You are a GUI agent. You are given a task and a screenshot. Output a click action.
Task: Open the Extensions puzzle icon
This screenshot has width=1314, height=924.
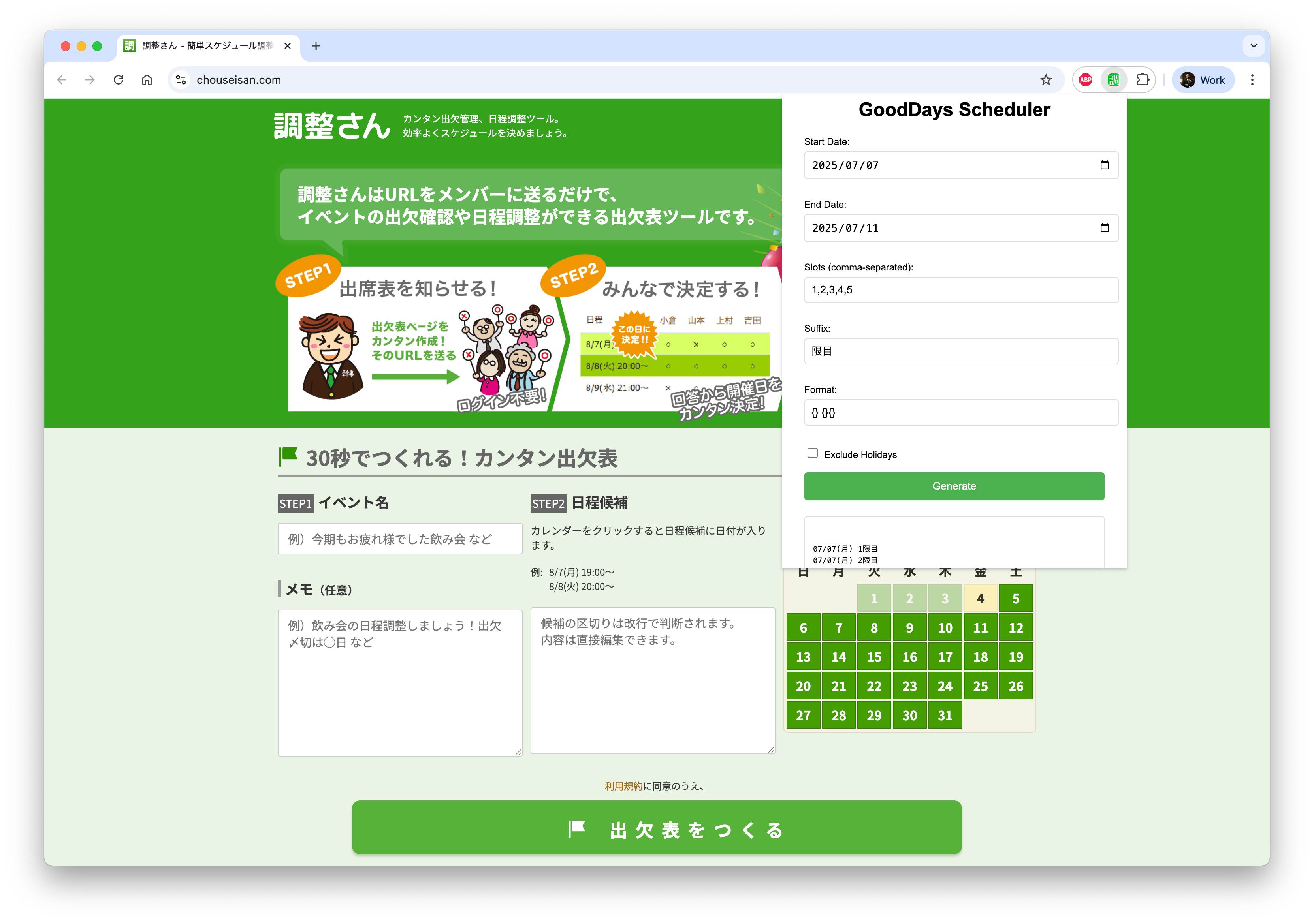point(1142,80)
